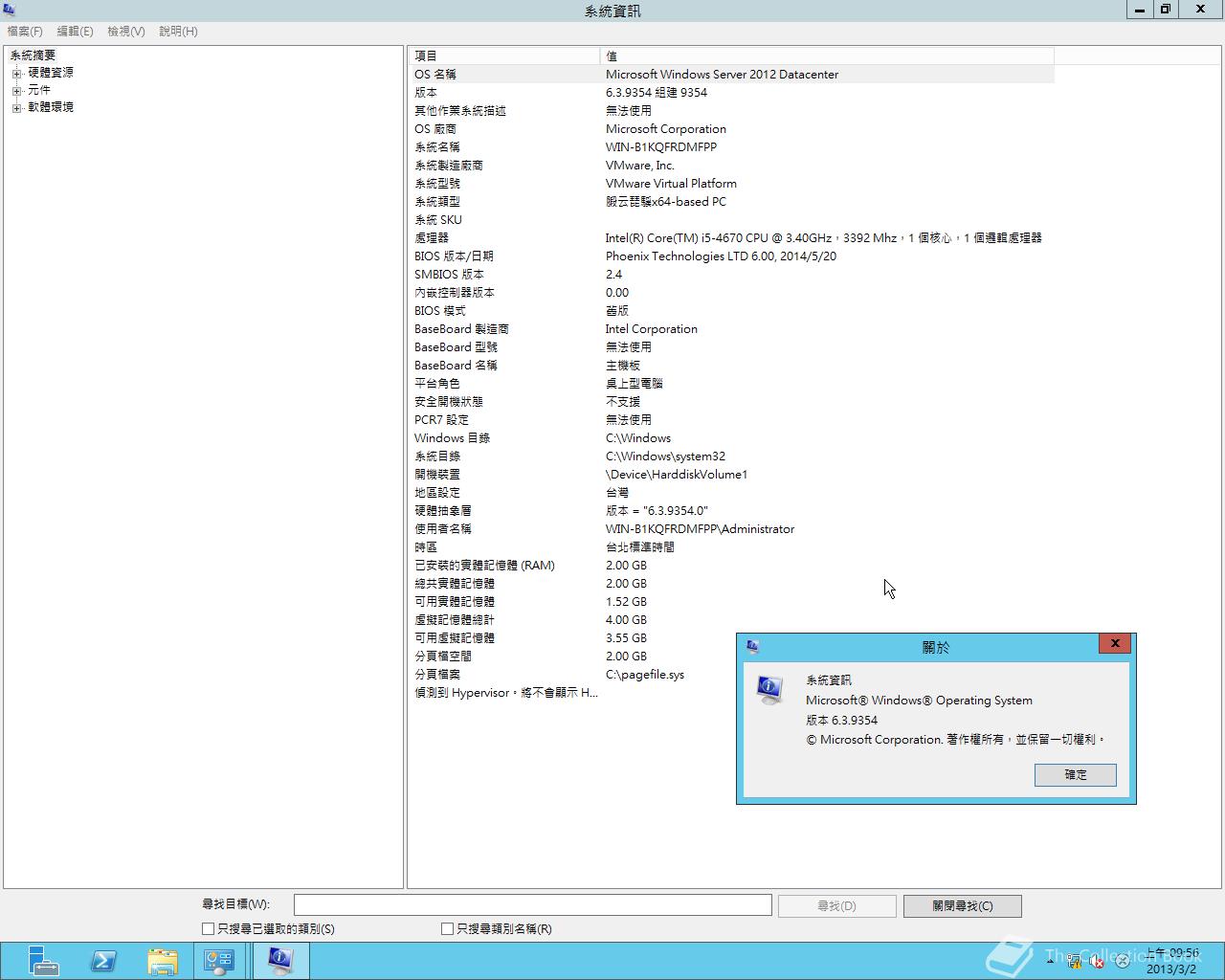Click system menu icon in 系統資訊 title bar
The width and height of the screenshot is (1225, 980).
tap(10, 10)
